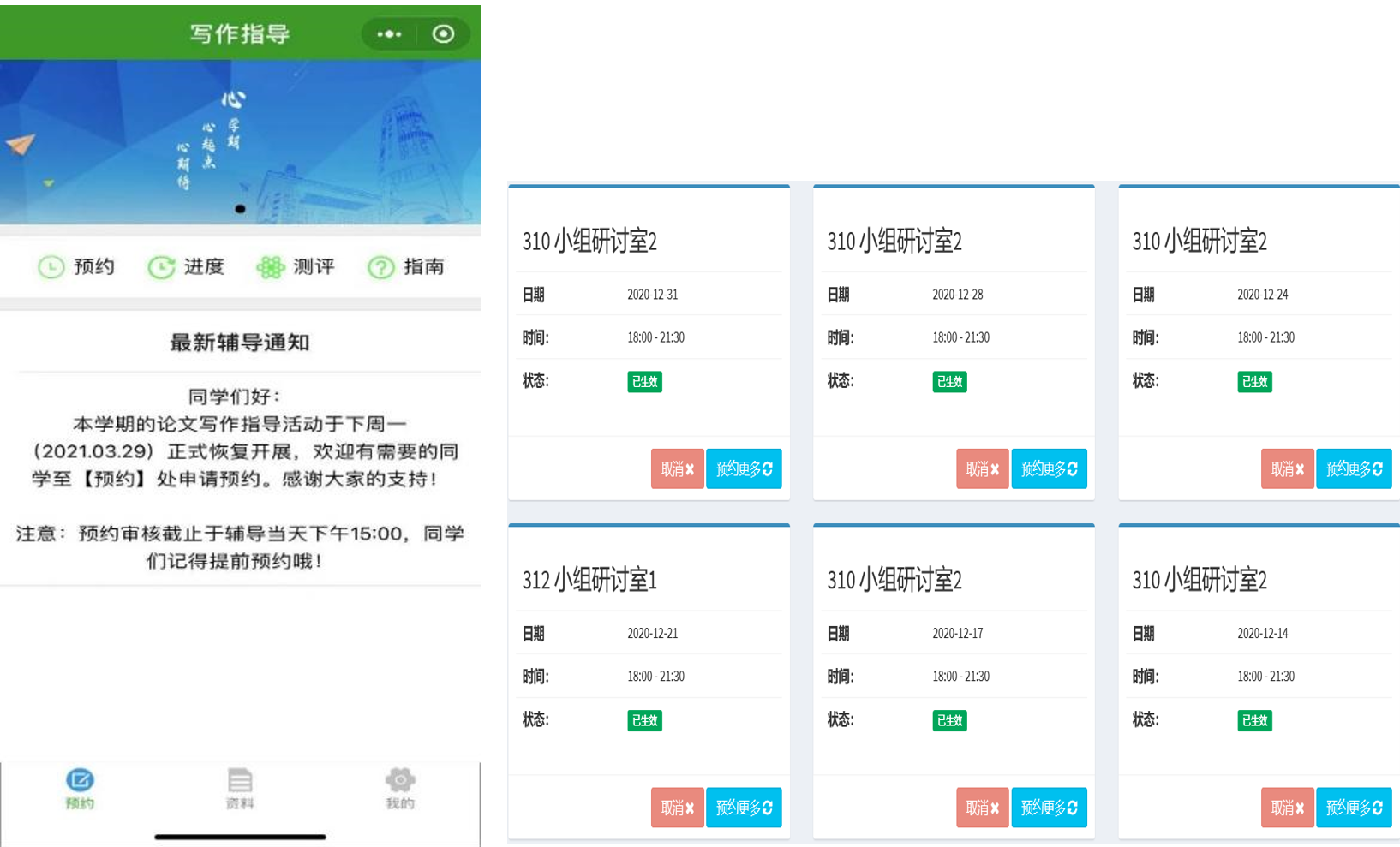Click the 已生效 status badge on 2020-12-31 card
Image resolution: width=1400 pixels, height=847 pixels.
(644, 382)
